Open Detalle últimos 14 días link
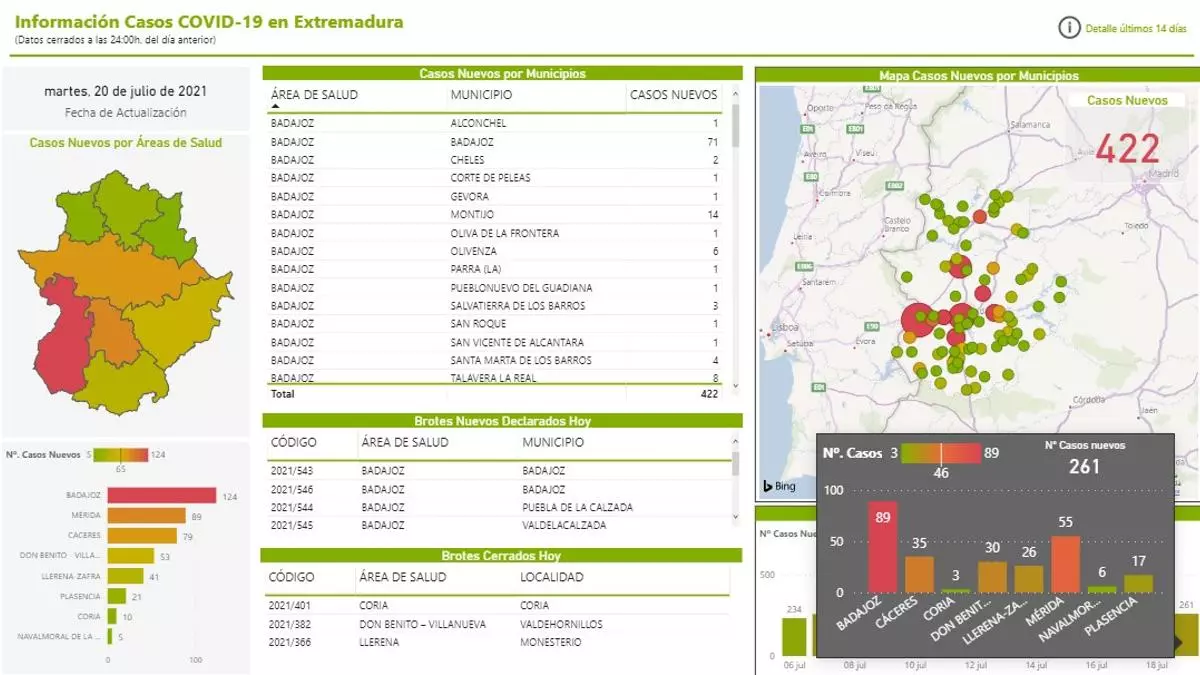The width and height of the screenshot is (1200, 675). click(x=1136, y=29)
